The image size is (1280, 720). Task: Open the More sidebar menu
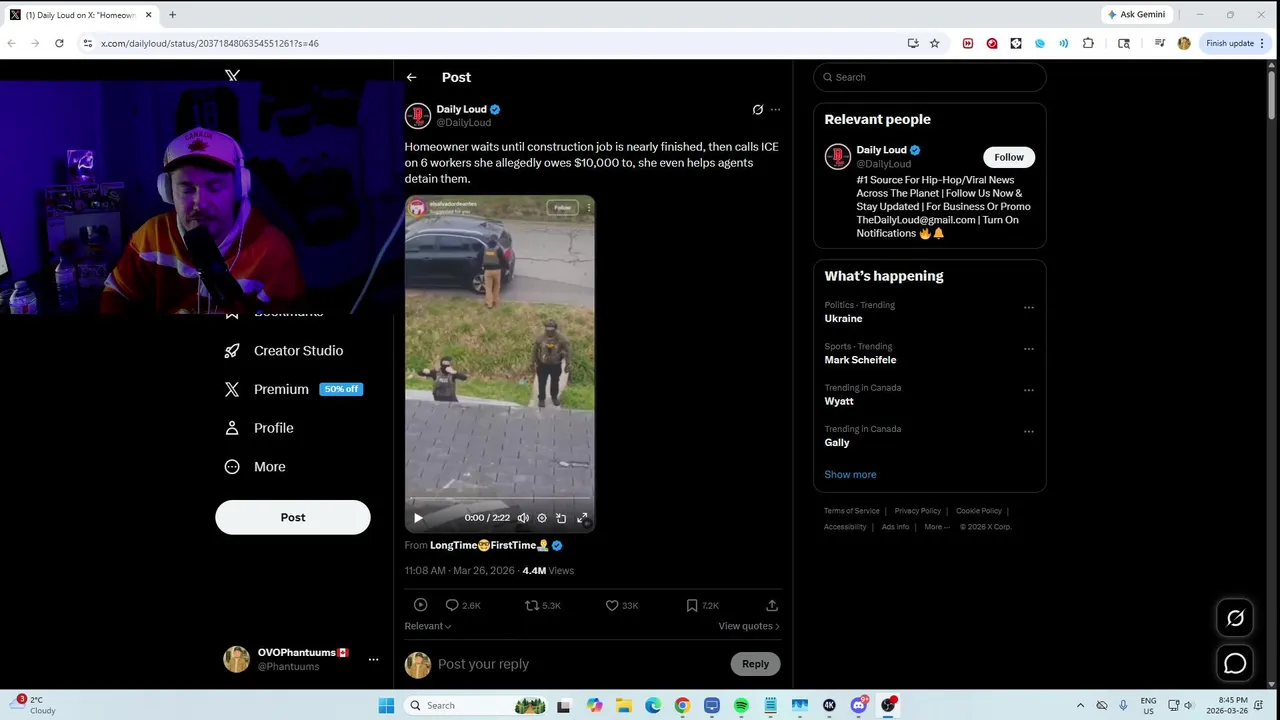coord(256,467)
